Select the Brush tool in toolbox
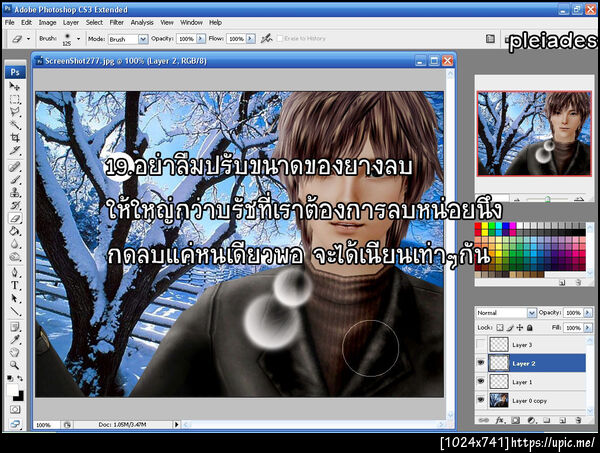Viewport: 600px width, 453px height. (15, 180)
